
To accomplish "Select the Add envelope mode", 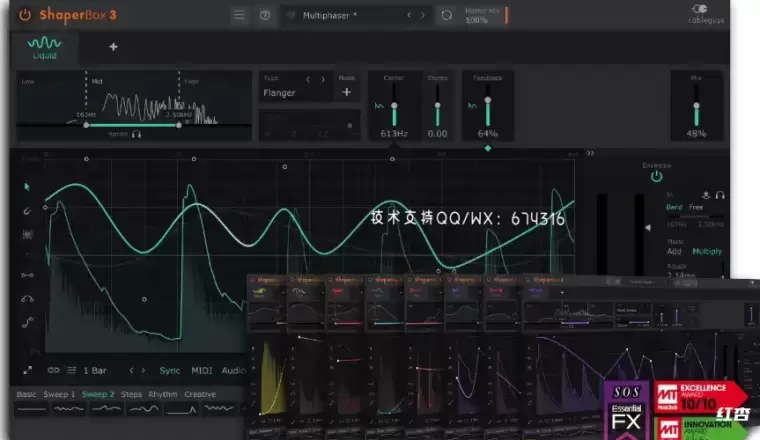I will [x=674, y=251].
